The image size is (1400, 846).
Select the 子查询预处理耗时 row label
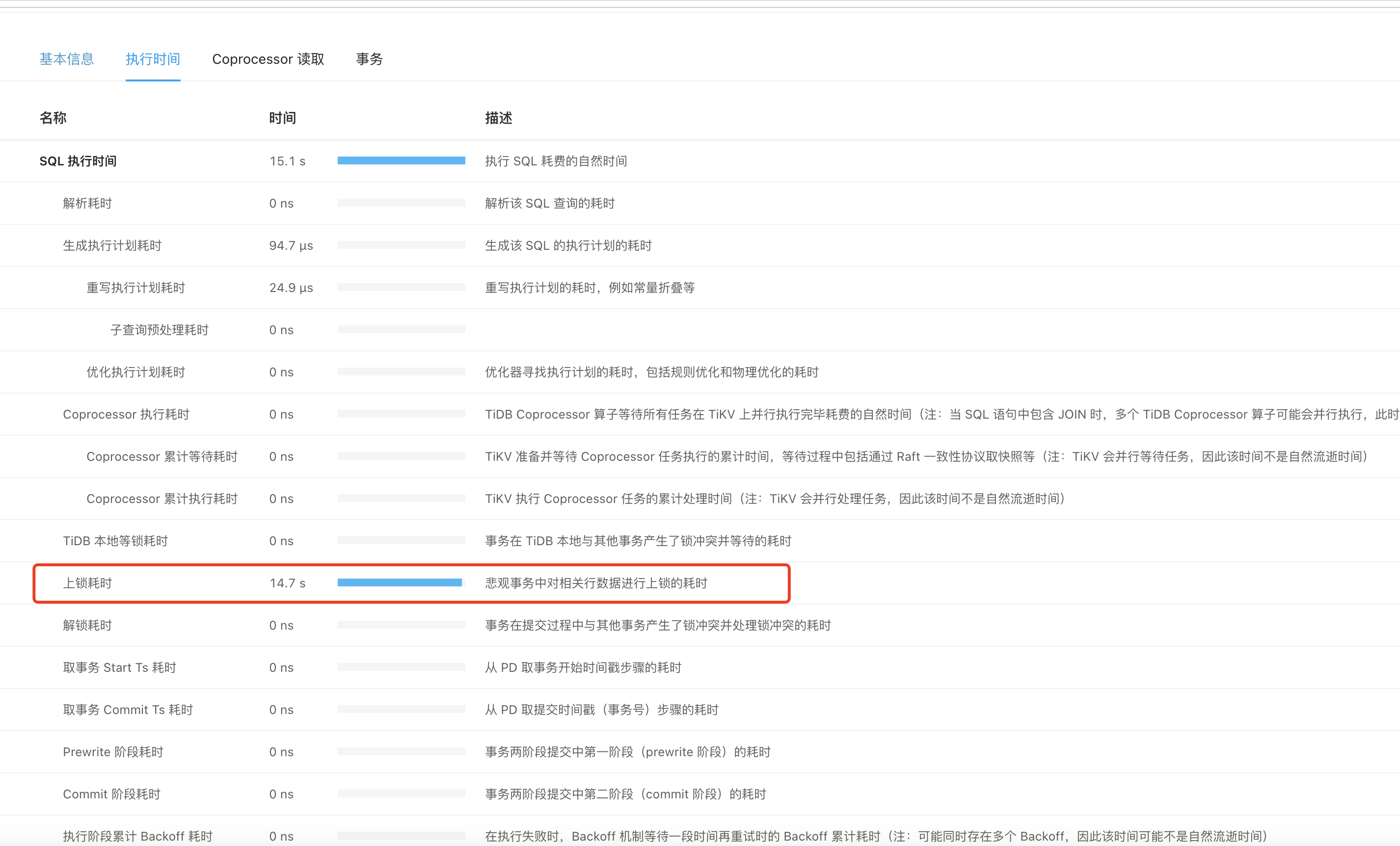(159, 330)
